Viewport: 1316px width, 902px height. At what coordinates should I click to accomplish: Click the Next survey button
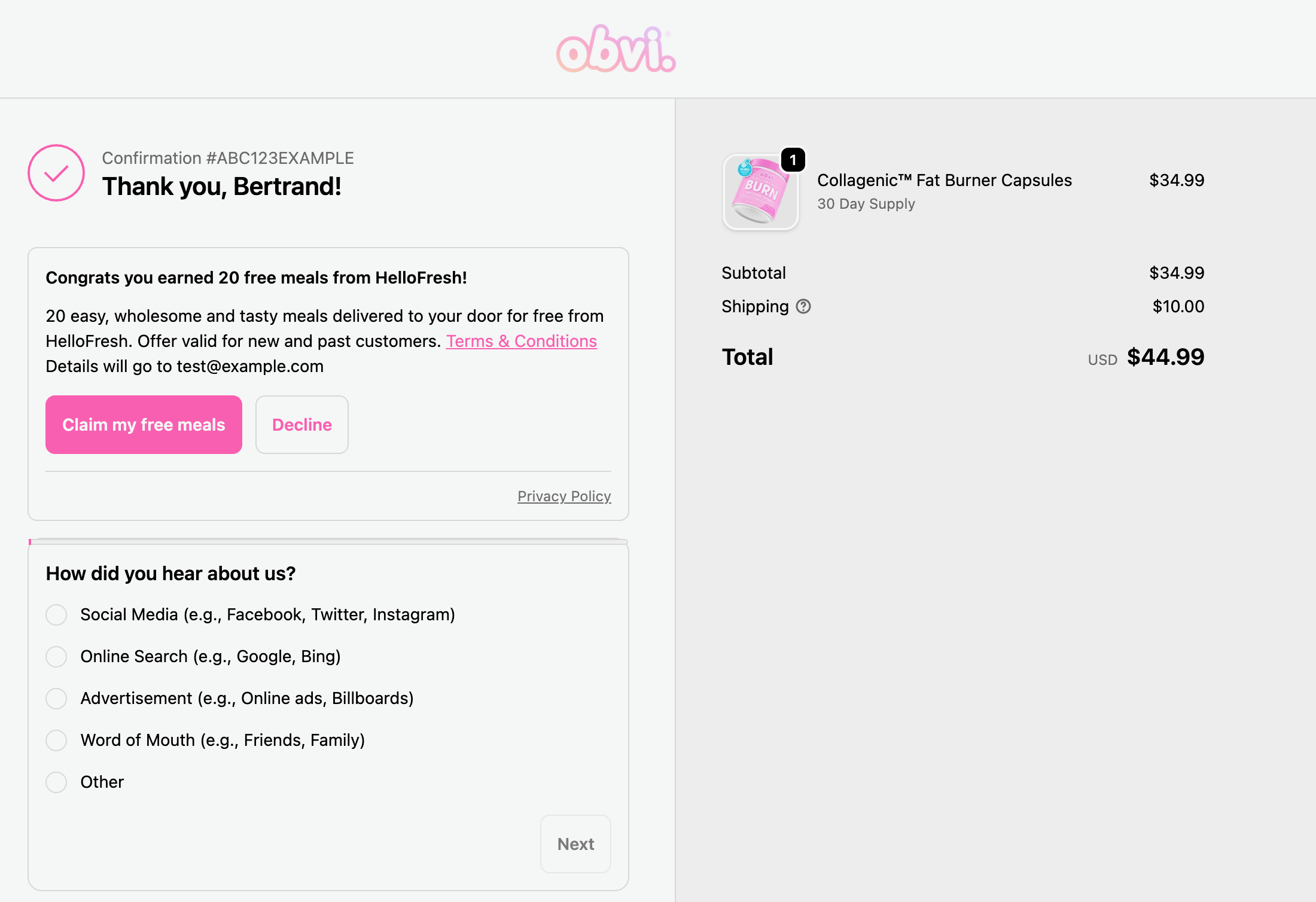coord(575,844)
